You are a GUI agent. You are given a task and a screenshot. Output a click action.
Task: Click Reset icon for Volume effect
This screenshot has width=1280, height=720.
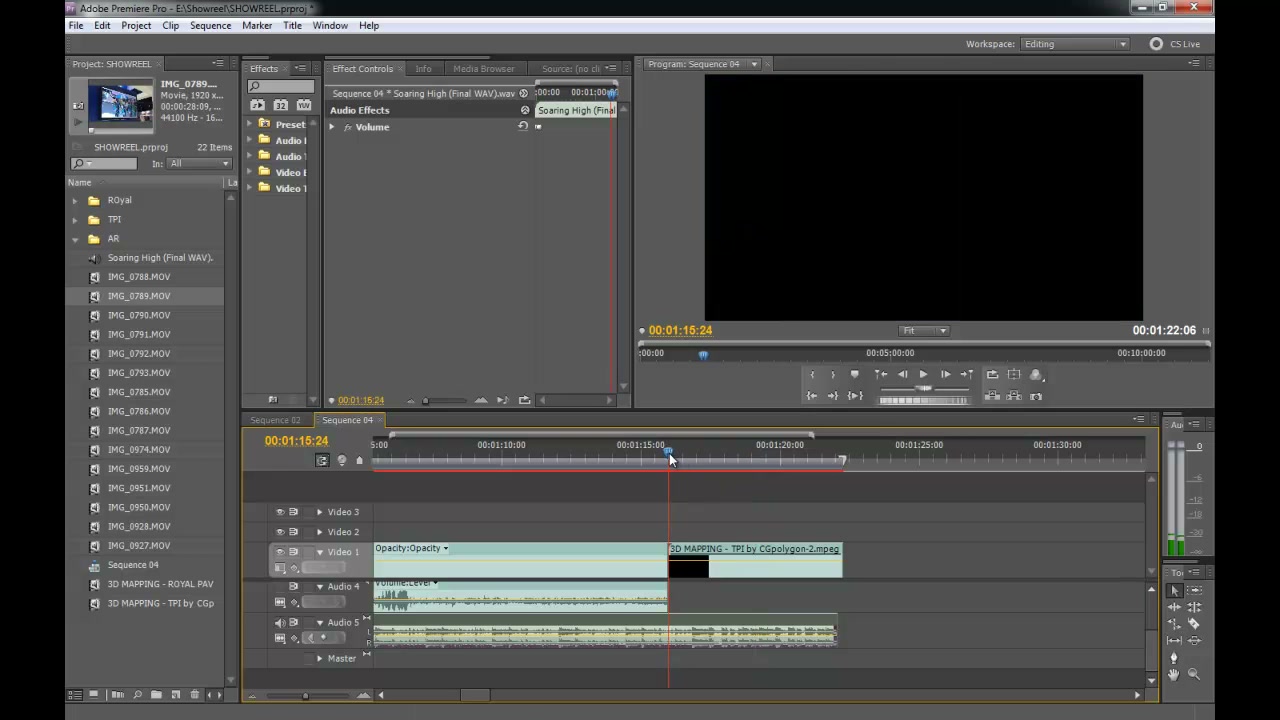click(522, 126)
